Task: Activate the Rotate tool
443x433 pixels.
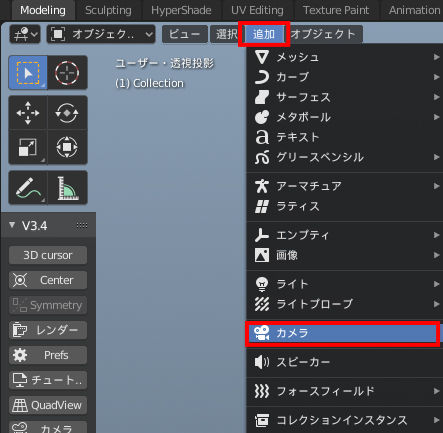Action: coord(67,113)
